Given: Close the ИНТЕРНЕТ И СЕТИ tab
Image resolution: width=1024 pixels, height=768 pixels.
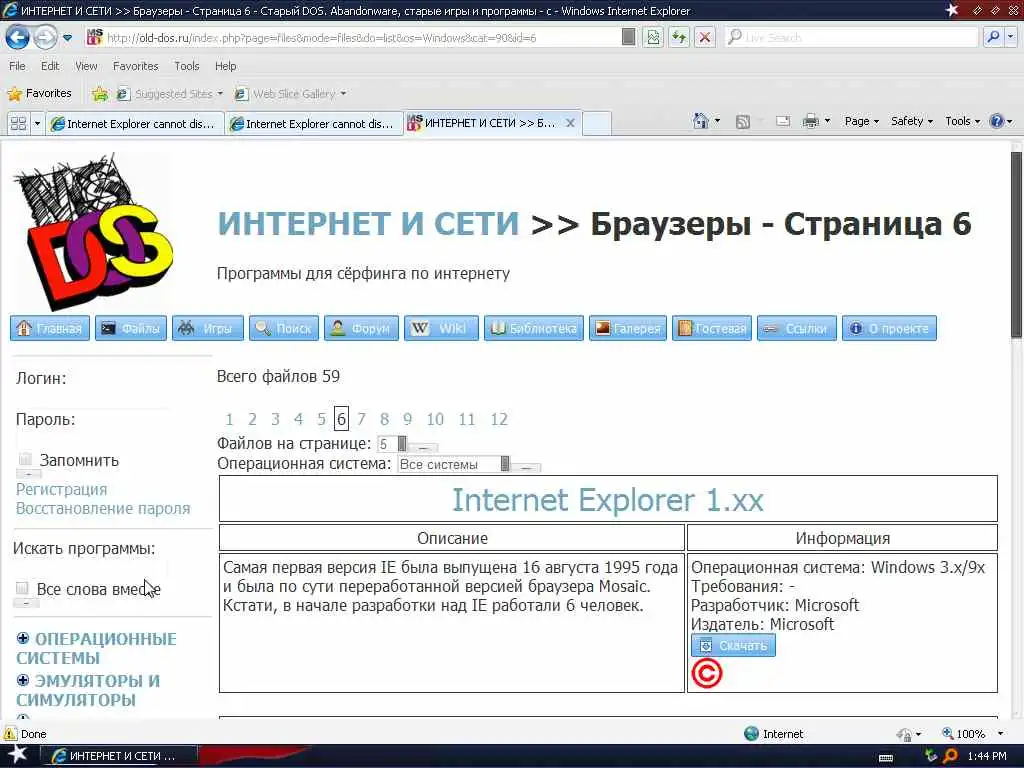Looking at the screenshot, I should point(570,123).
